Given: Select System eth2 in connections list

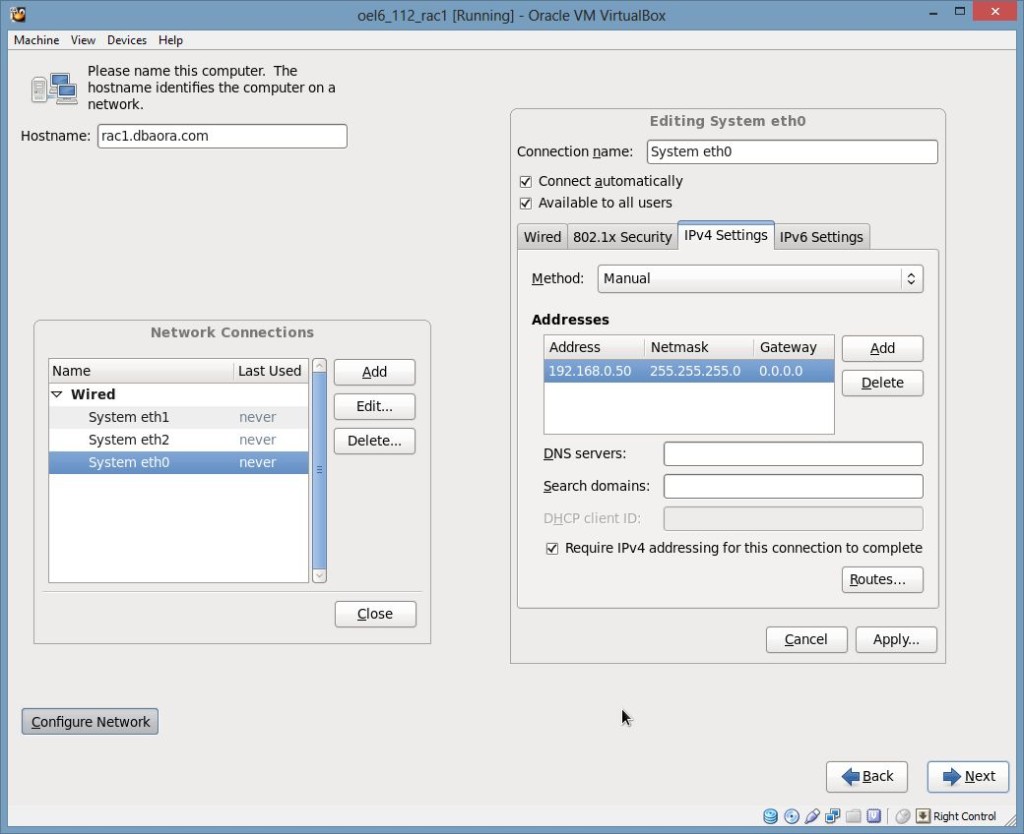Looking at the screenshot, I should (x=178, y=440).
